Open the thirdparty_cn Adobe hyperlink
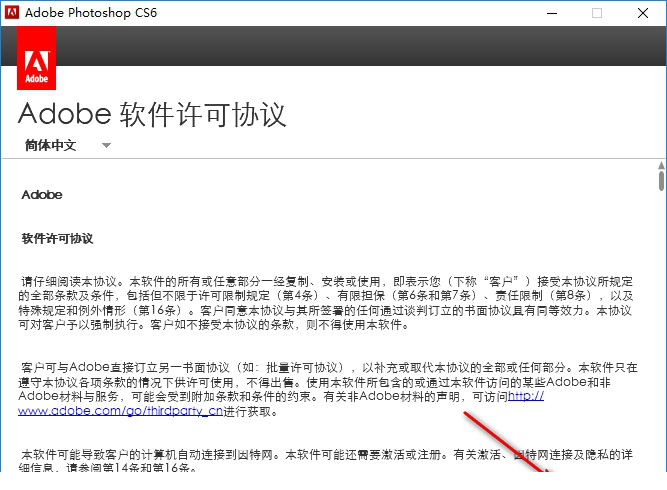The width and height of the screenshot is (667, 490). (120, 411)
